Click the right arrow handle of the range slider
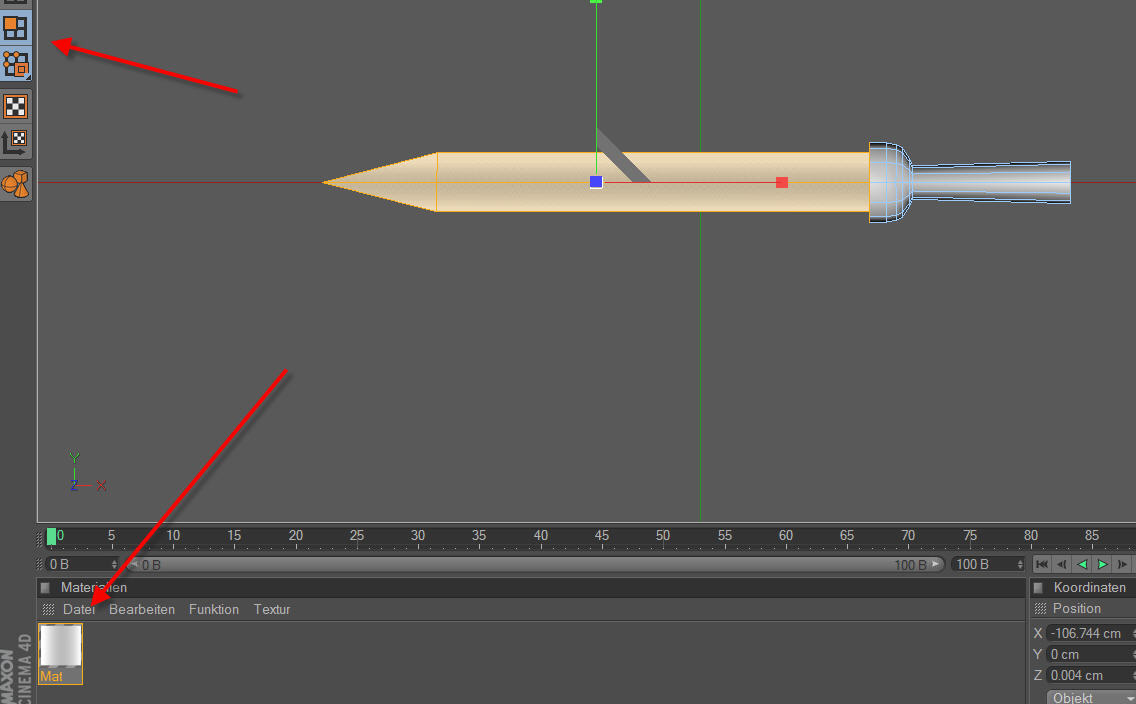Screen dimensions: 1136x704 coord(936,564)
